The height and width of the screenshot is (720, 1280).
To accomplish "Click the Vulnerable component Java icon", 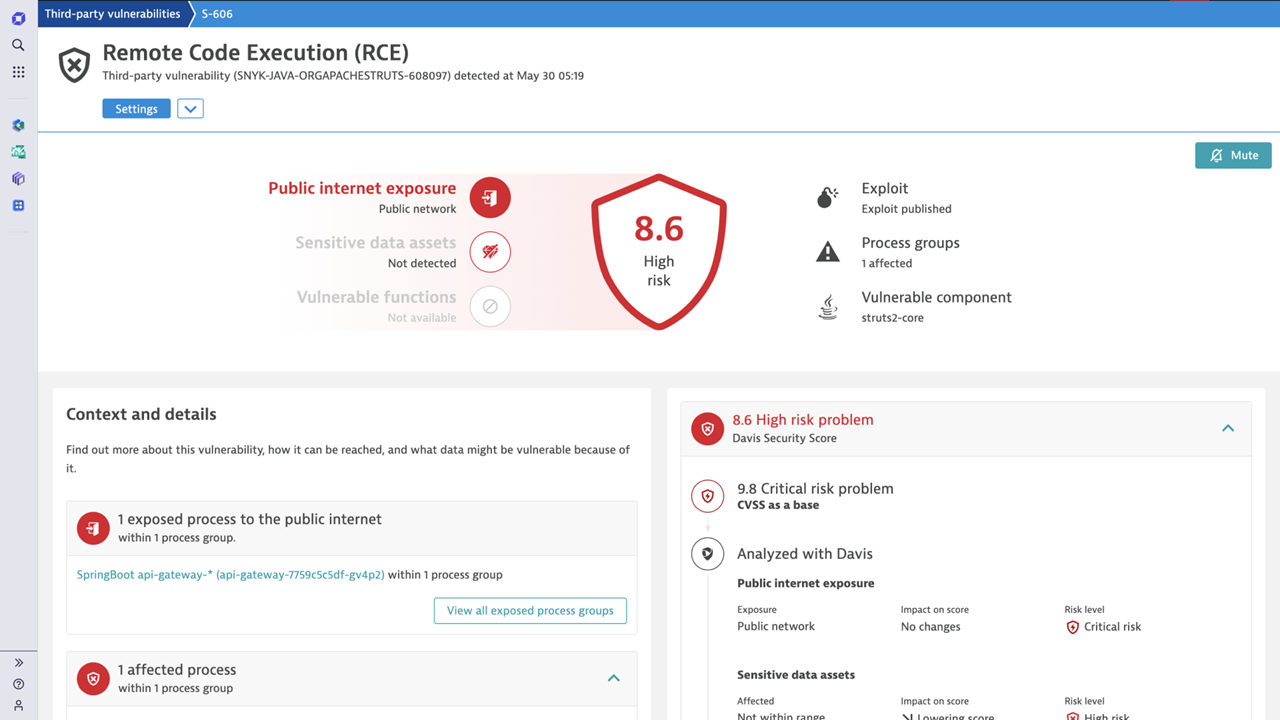I will pos(827,307).
